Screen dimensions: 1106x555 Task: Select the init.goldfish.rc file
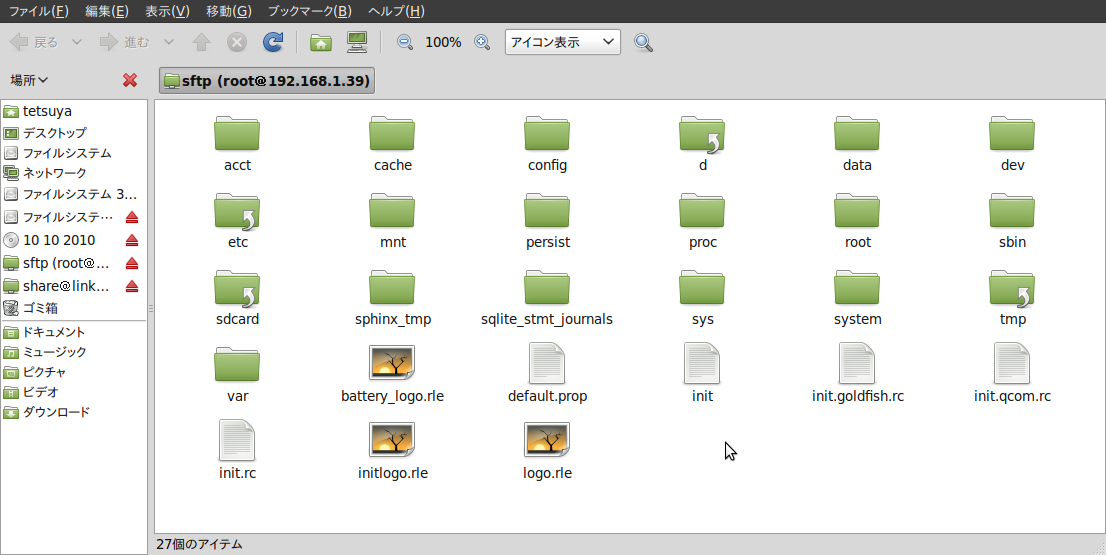pos(857,364)
